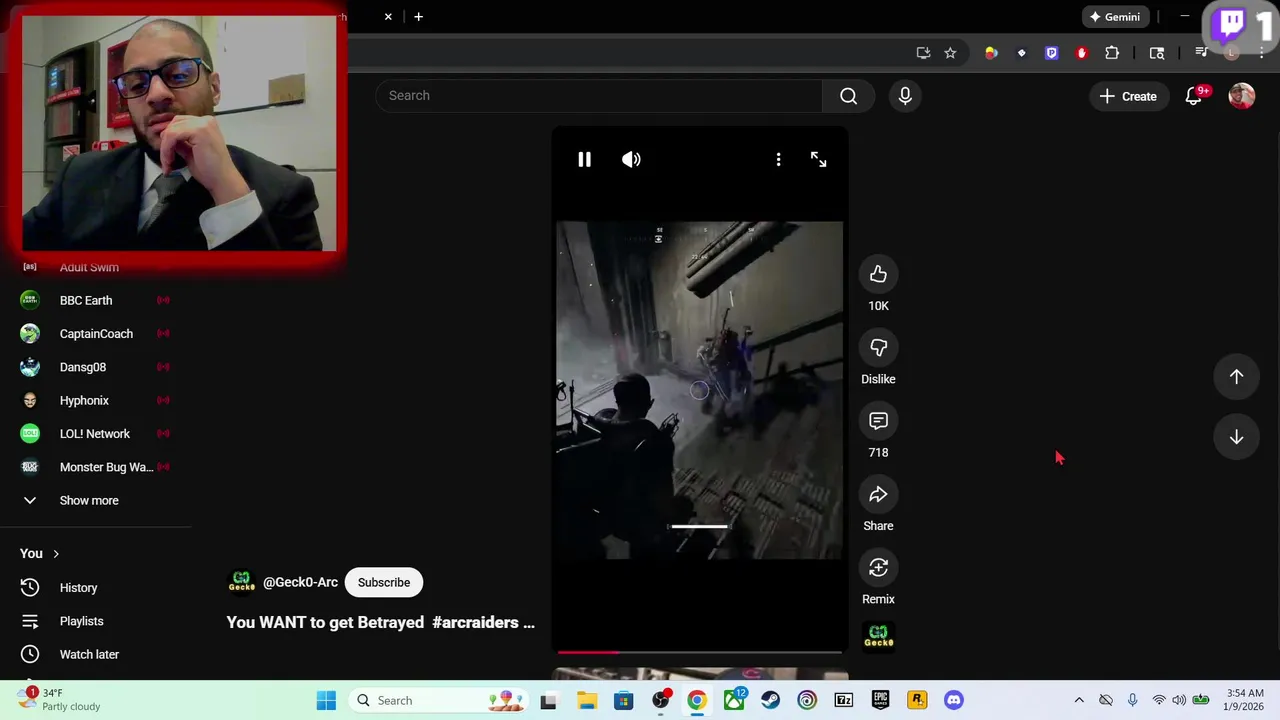Open the red hand blocker extension
Image resolution: width=1280 pixels, height=720 pixels.
(1081, 53)
